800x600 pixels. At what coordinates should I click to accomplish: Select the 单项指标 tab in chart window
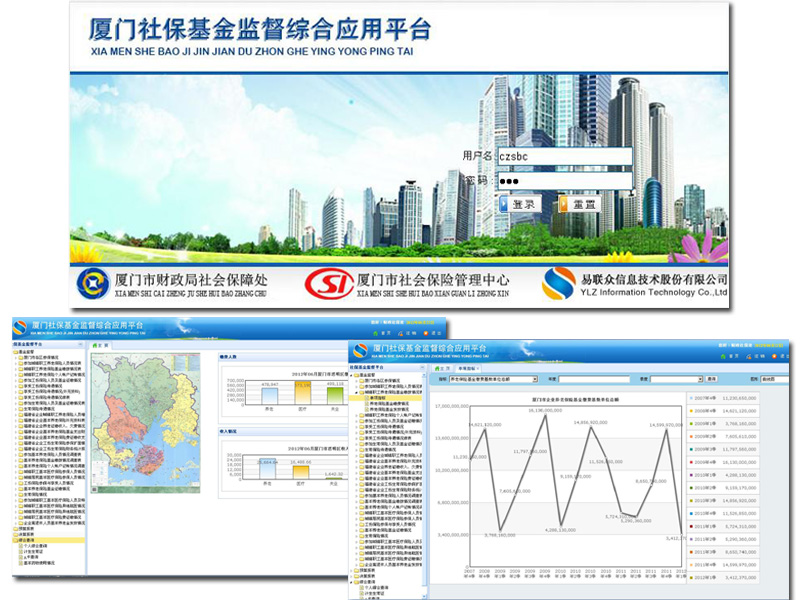(x=466, y=368)
